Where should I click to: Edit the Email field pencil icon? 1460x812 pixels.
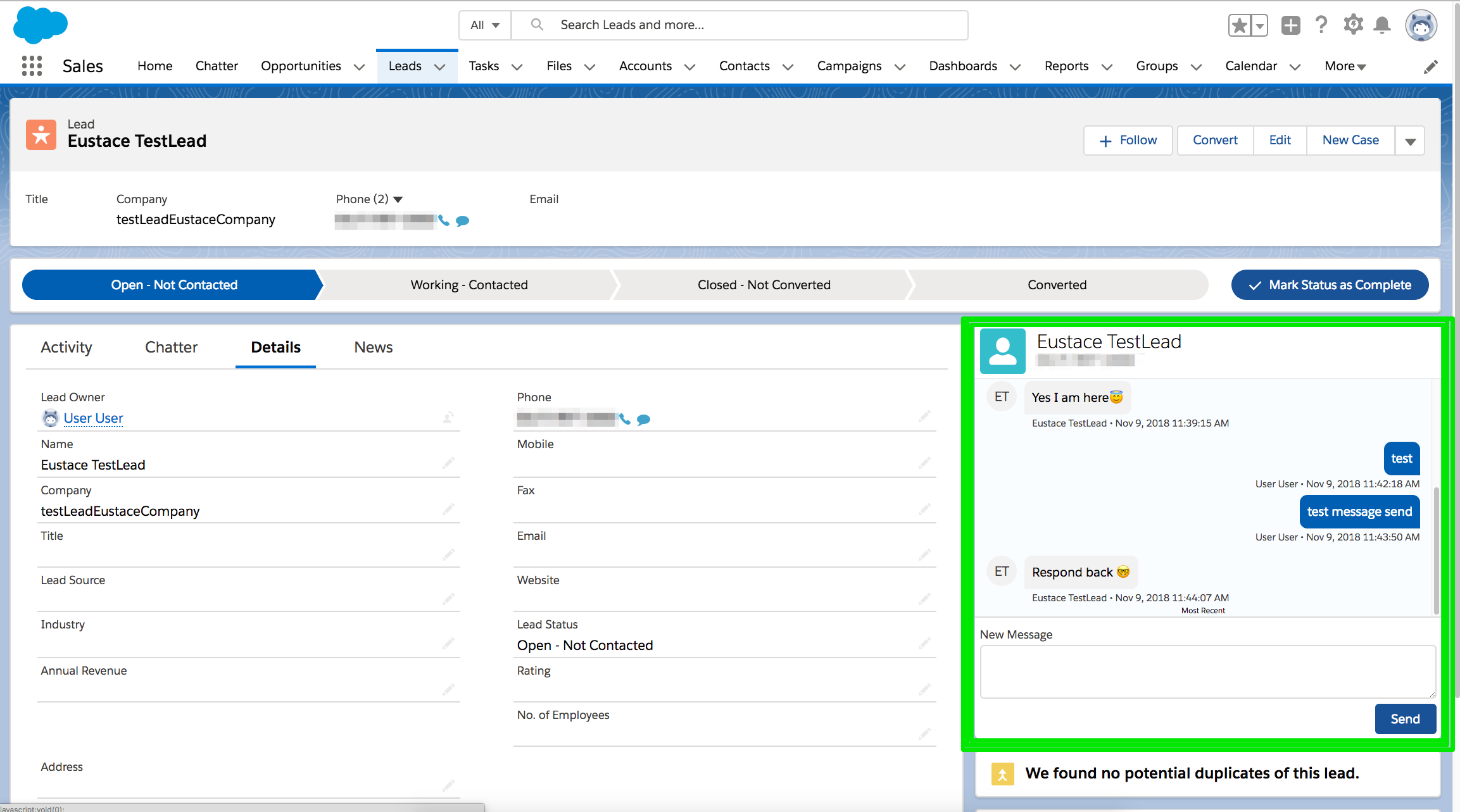point(924,554)
